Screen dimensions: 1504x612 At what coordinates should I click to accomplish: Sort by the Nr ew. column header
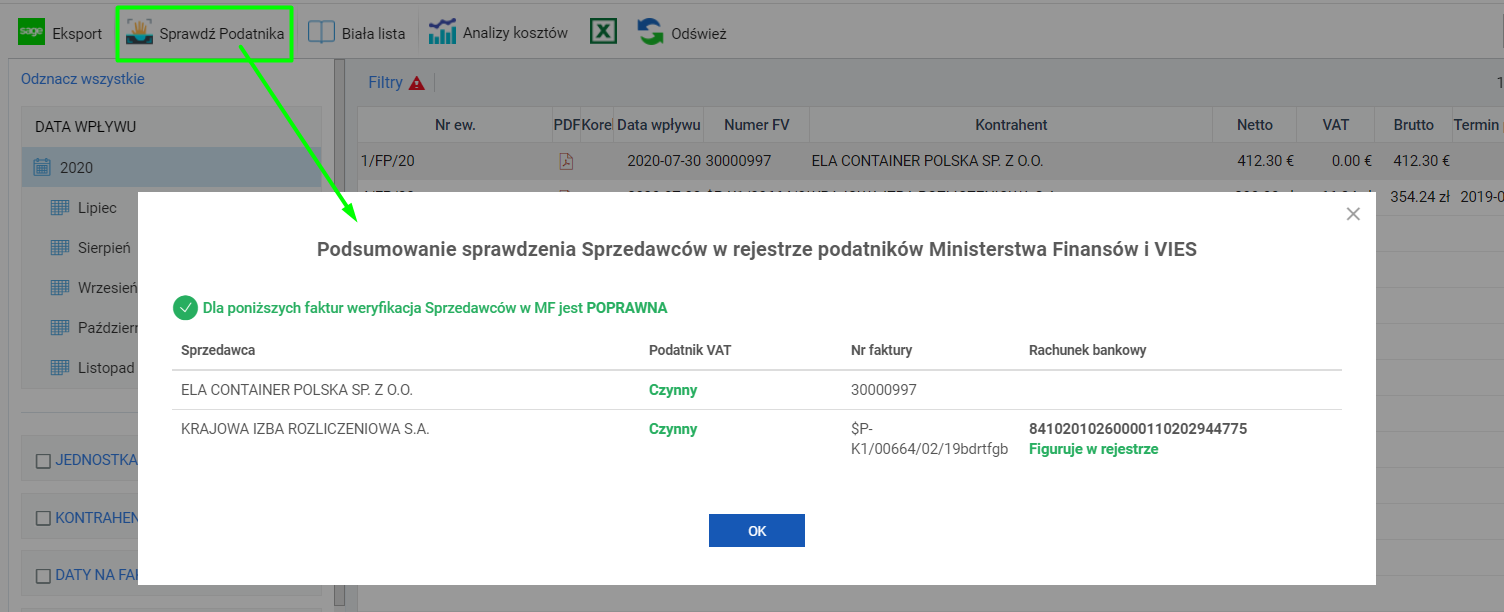click(455, 125)
